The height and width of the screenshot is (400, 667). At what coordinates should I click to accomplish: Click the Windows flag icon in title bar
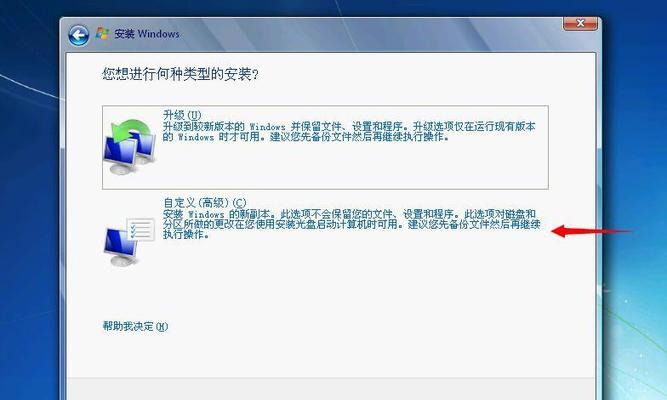(102, 34)
